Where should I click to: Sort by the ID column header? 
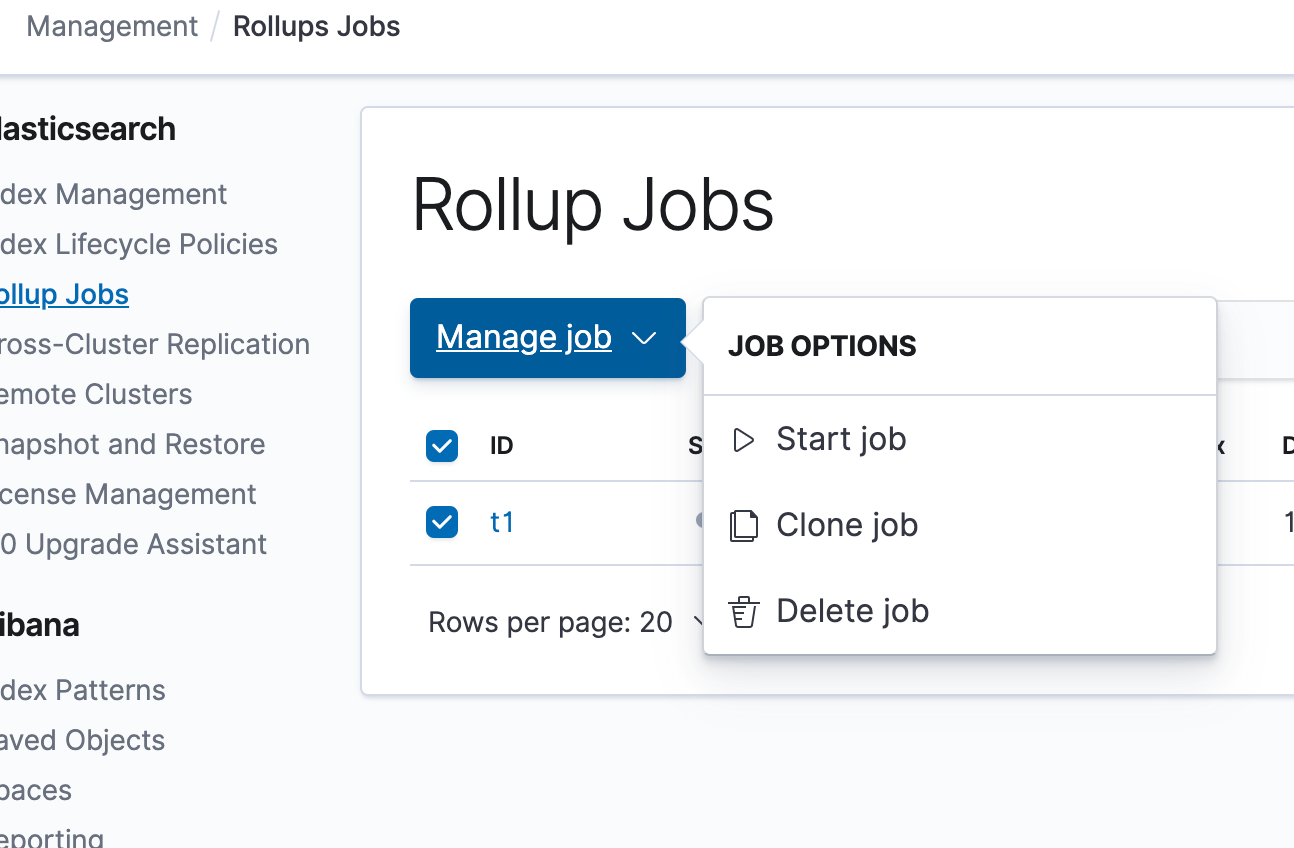(x=502, y=446)
